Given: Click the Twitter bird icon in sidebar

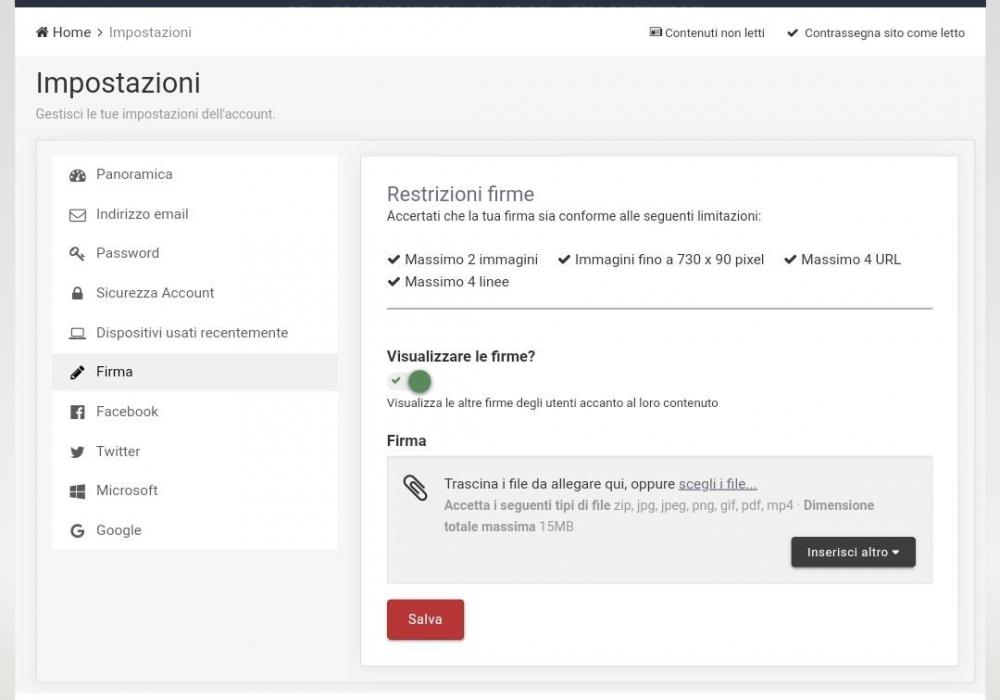Looking at the screenshot, I should pyautogui.click(x=78, y=452).
